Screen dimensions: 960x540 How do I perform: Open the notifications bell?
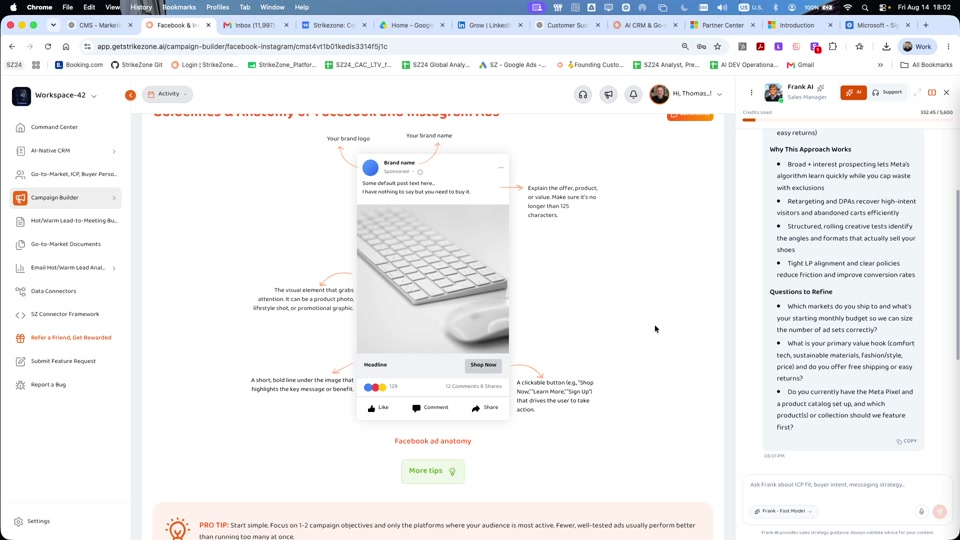tap(633, 94)
